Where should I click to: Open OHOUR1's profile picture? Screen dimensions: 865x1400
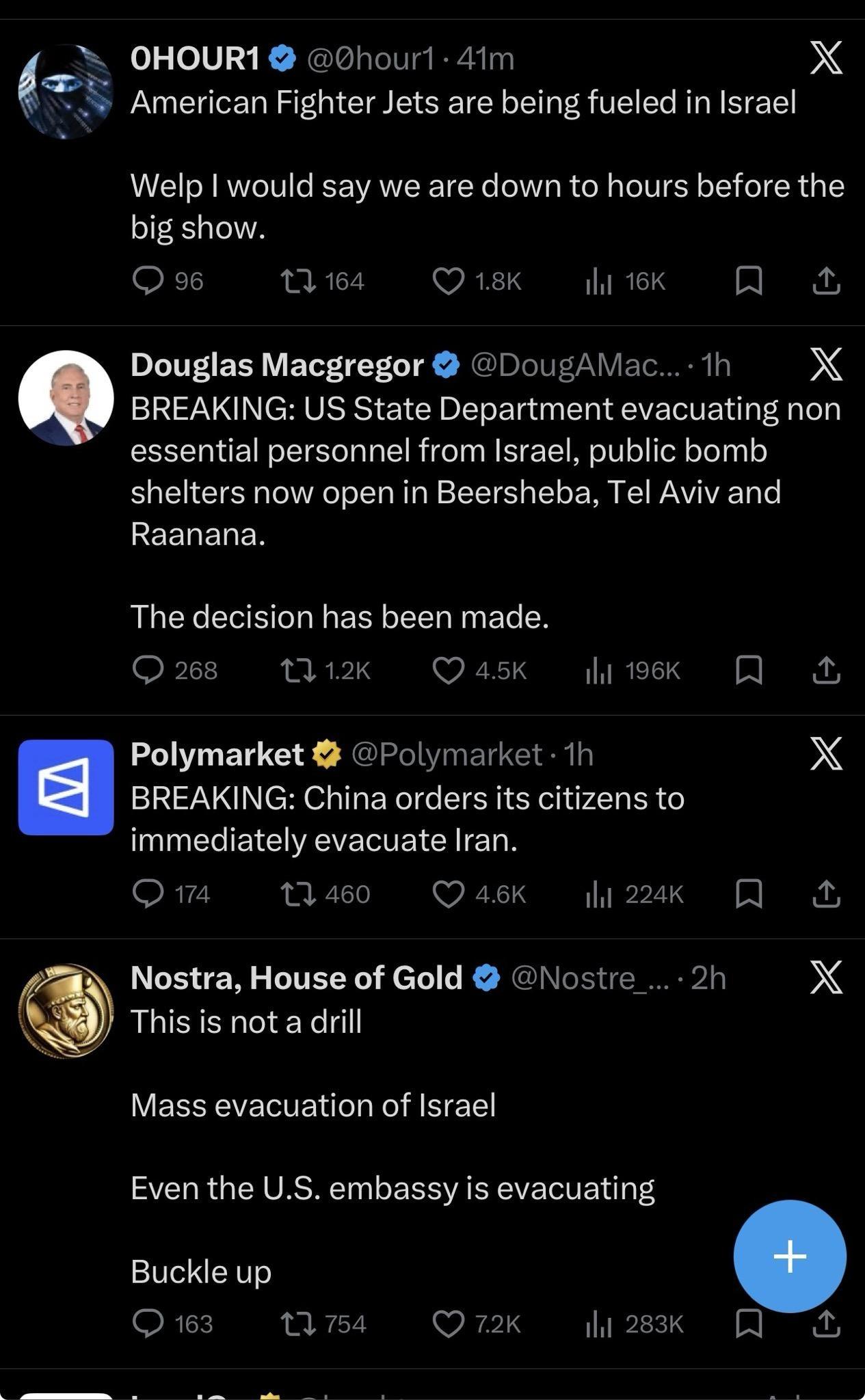[x=66, y=92]
